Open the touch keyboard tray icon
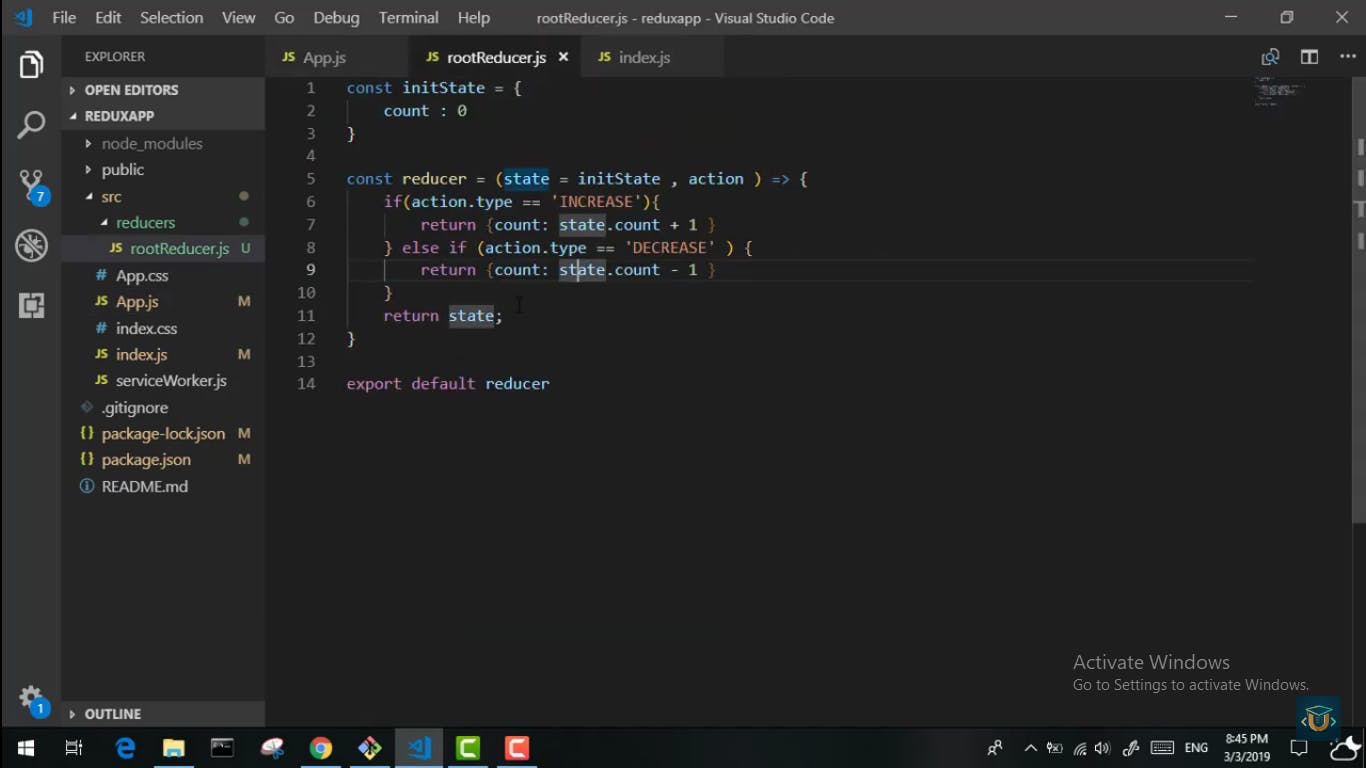This screenshot has width=1366, height=768. pyautogui.click(x=1162, y=748)
